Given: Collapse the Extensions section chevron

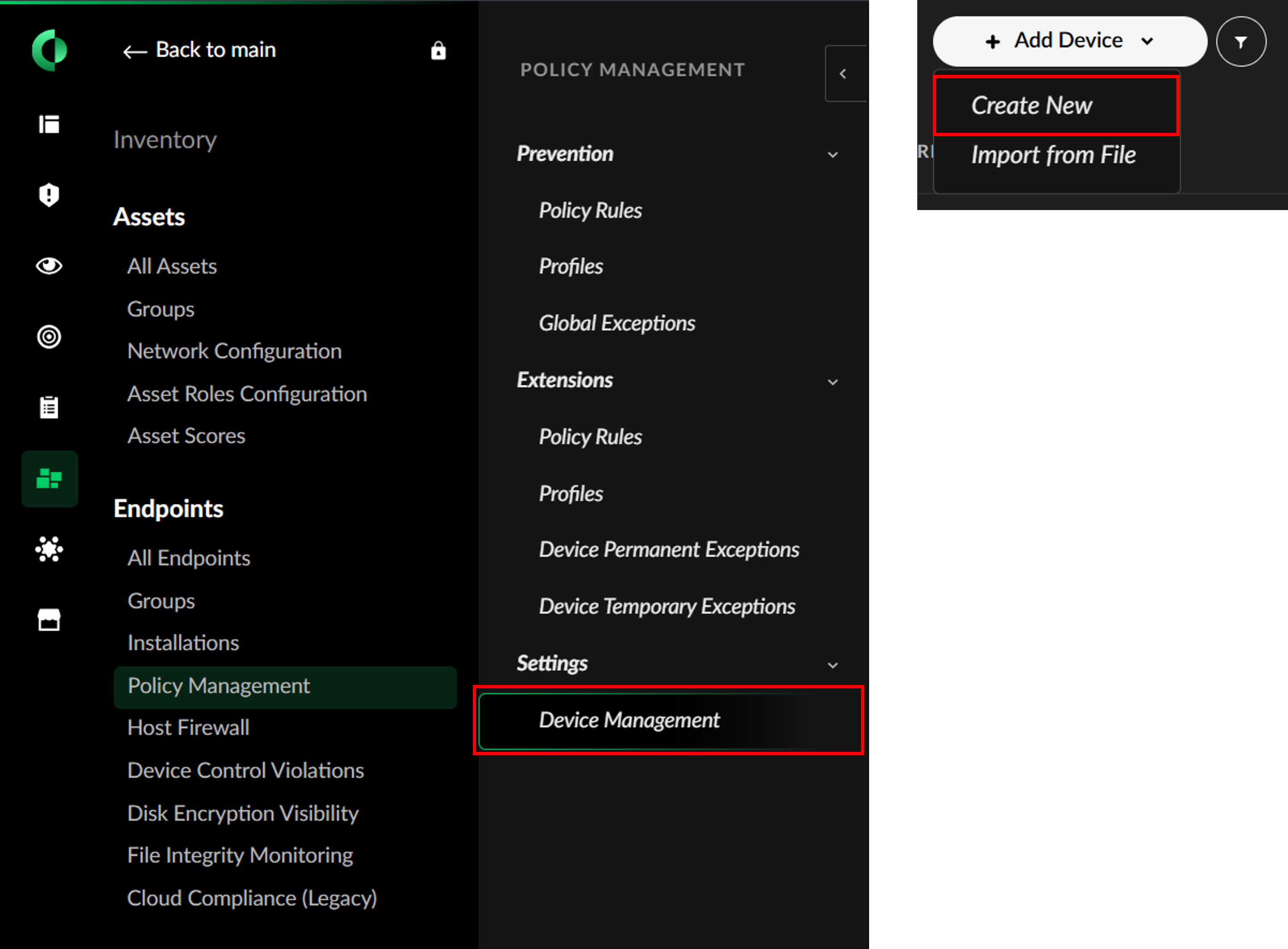Looking at the screenshot, I should point(832,381).
